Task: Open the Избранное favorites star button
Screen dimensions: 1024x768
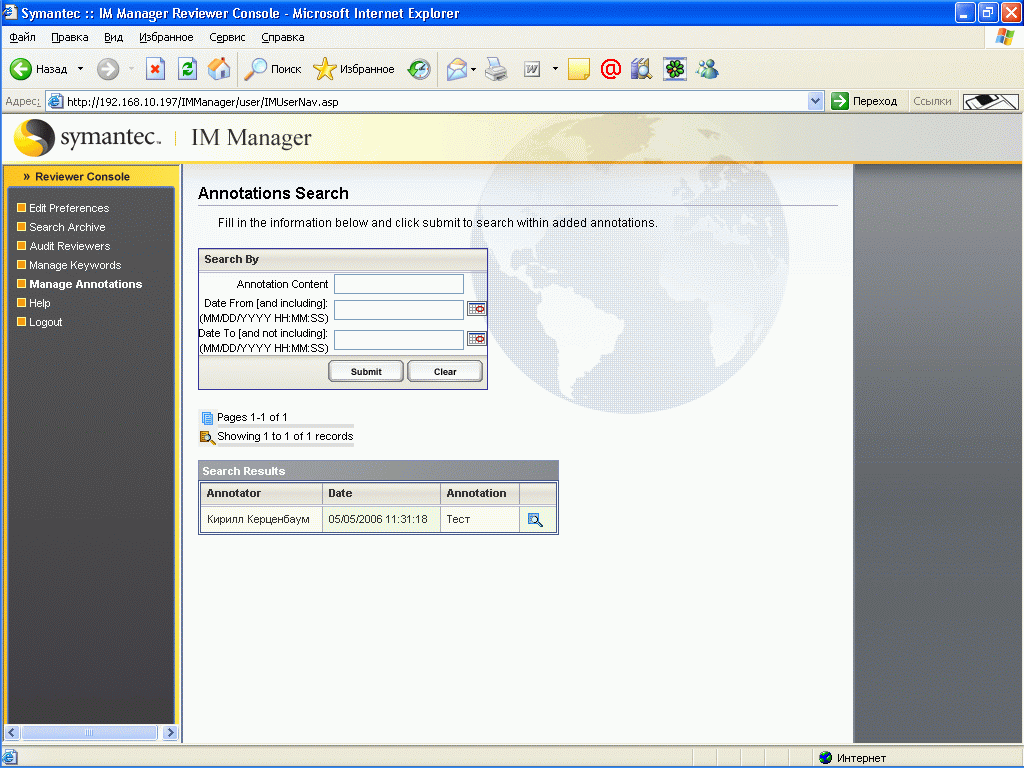Action: pyautogui.click(x=353, y=69)
